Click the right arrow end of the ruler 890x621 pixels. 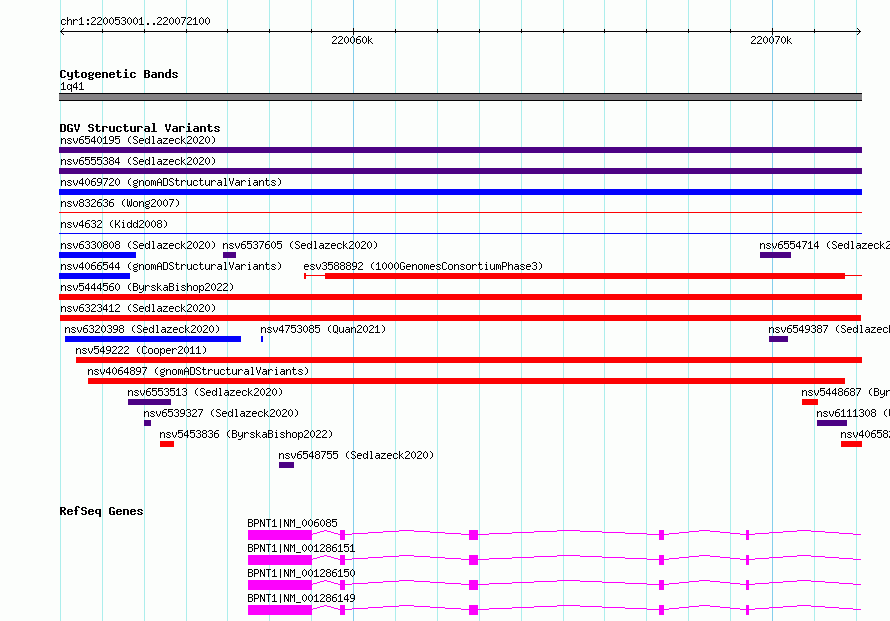point(859,31)
